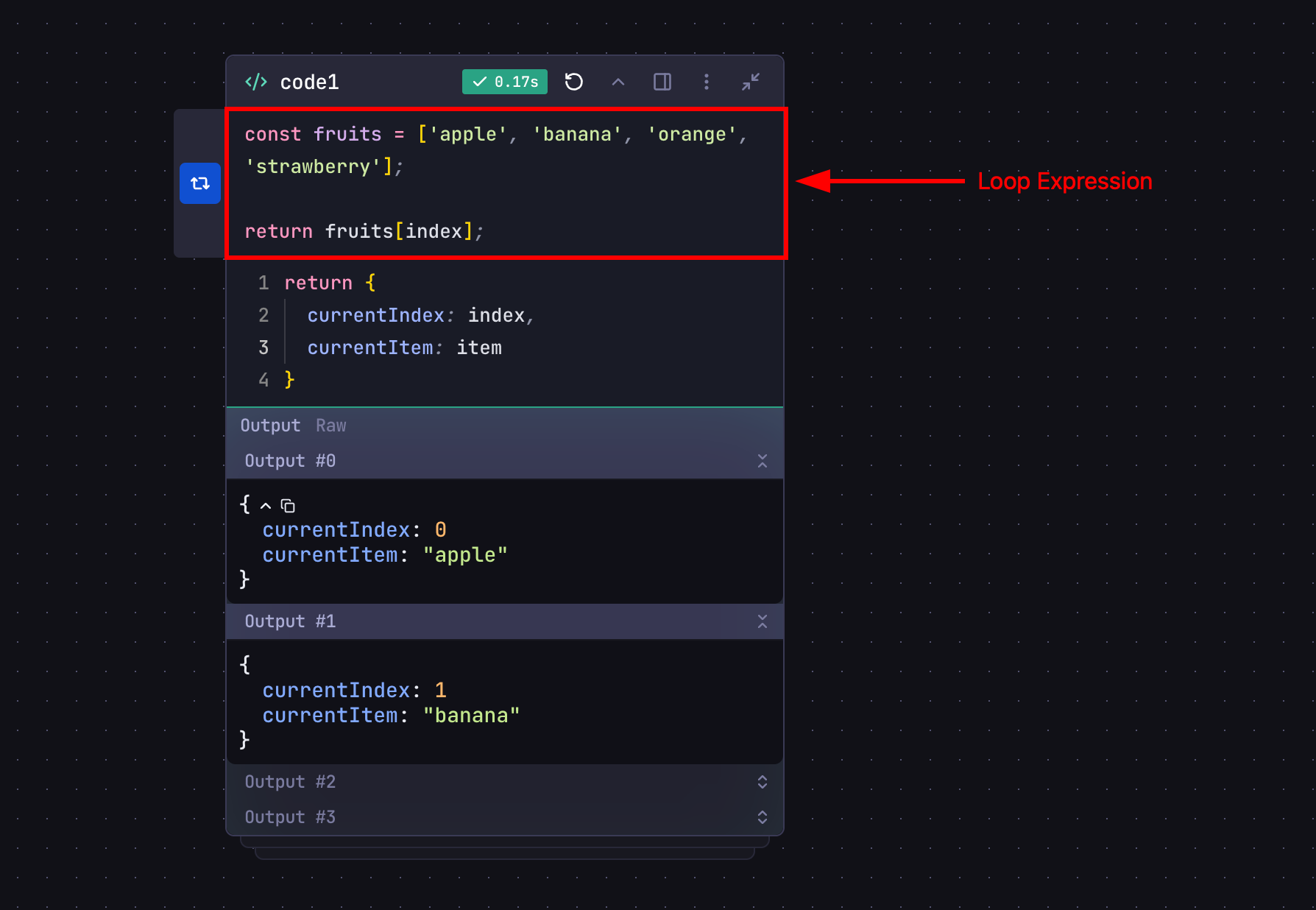Select the Output tab

(x=270, y=426)
